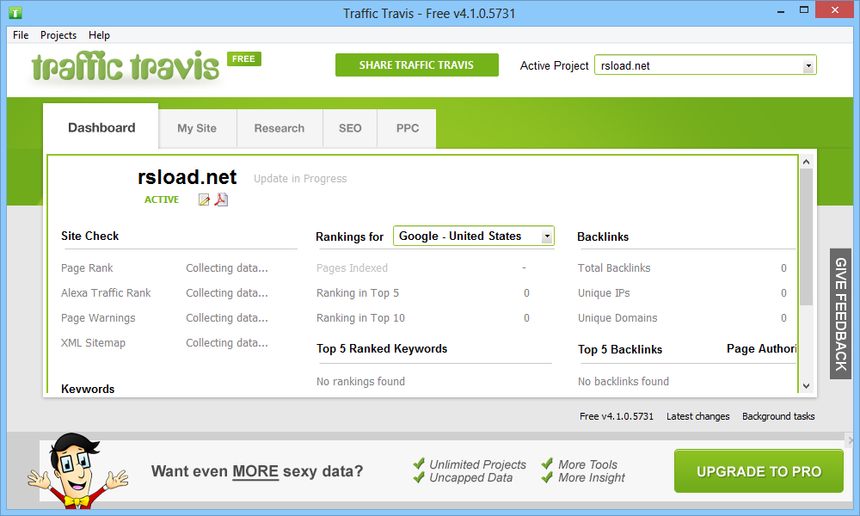The image size is (860, 516).
Task: Click the Traffic Travis logo
Action: coord(126,66)
